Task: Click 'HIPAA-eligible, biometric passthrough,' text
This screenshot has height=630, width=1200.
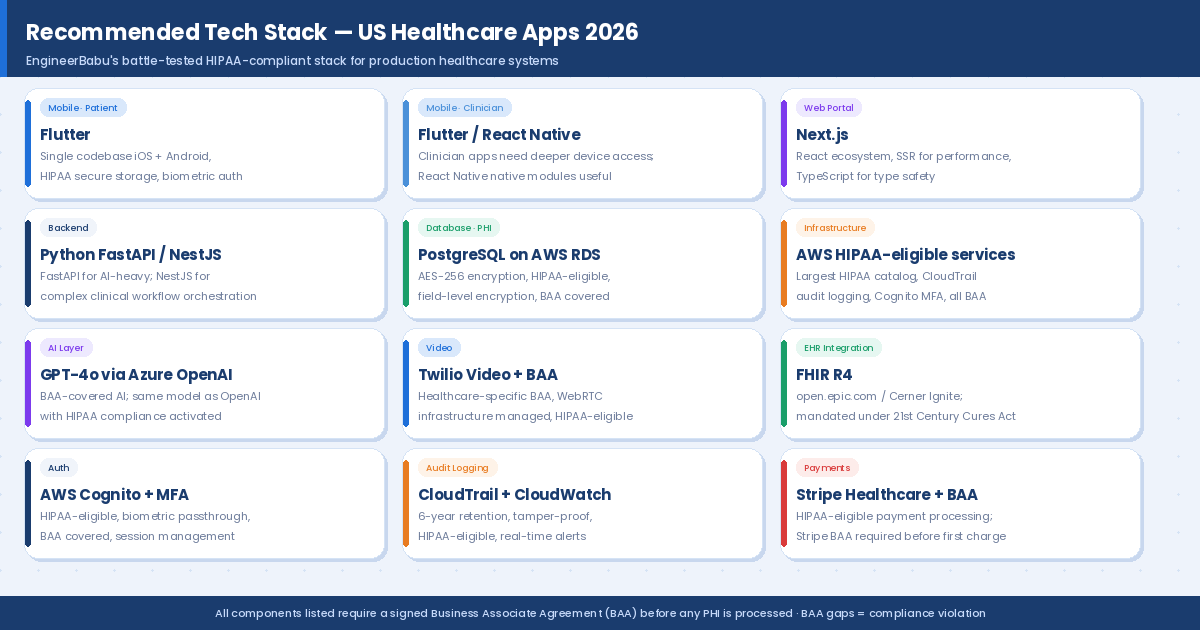Action: coord(145,516)
